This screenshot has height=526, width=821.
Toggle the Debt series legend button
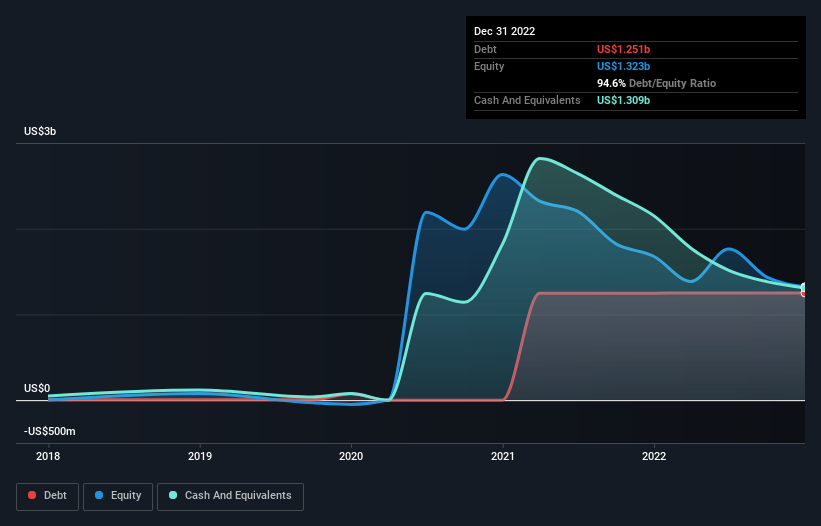48,496
